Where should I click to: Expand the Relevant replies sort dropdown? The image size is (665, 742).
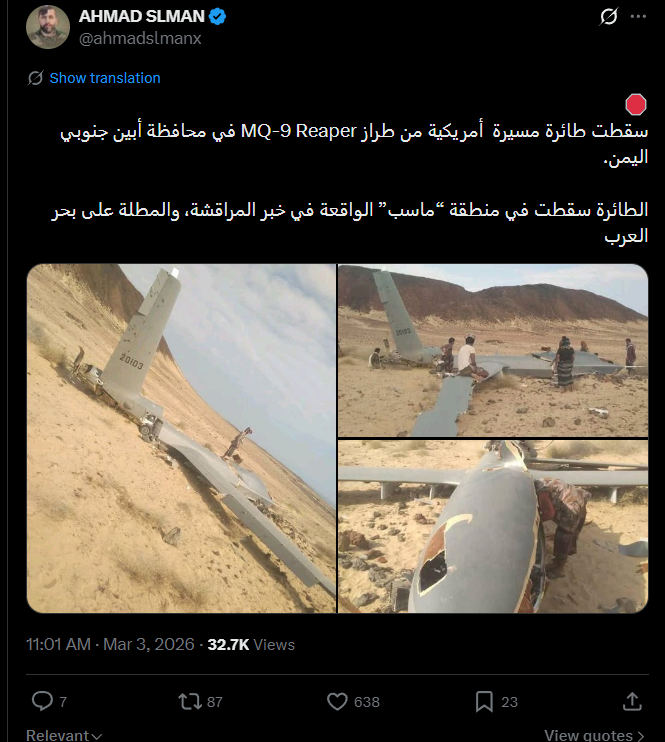[64, 735]
